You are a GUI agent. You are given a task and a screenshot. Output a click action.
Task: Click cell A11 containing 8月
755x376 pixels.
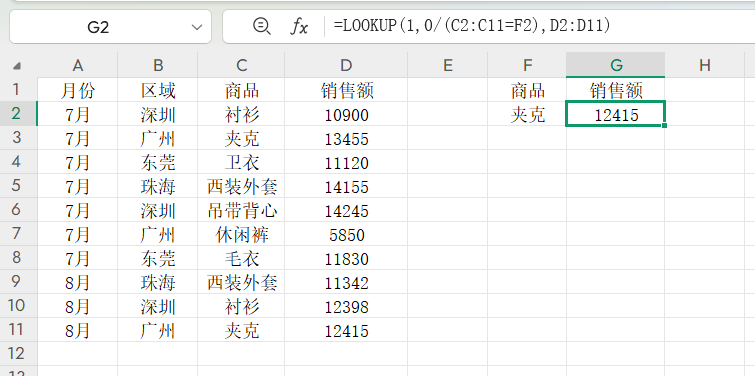click(78, 331)
